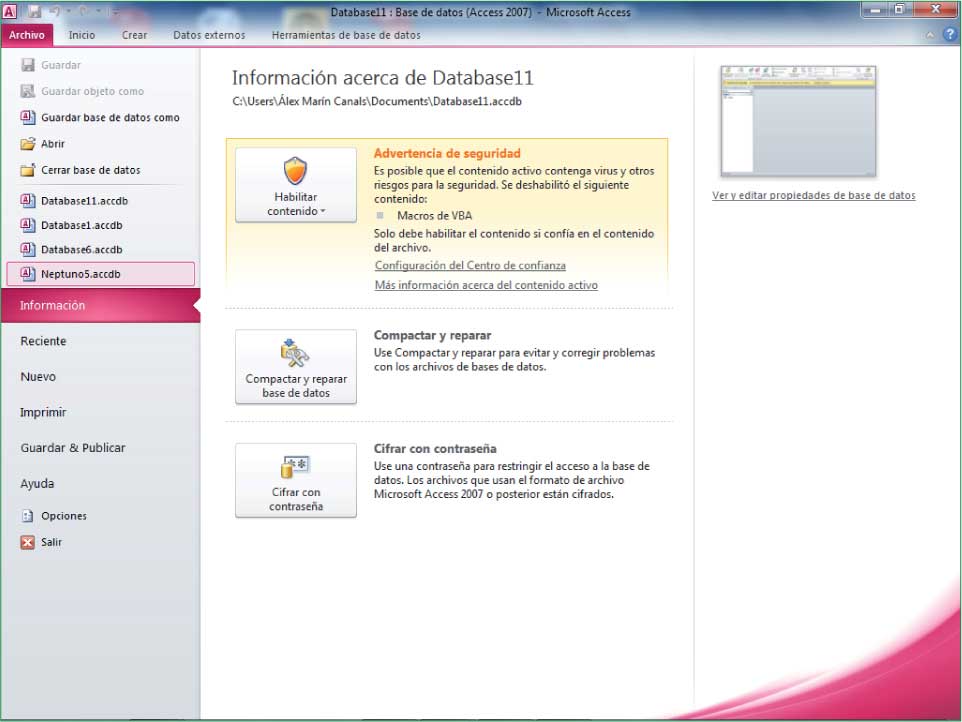The width and height of the screenshot is (962, 722).
Task: Click the Cerrar base de datos label
Action: point(91,170)
